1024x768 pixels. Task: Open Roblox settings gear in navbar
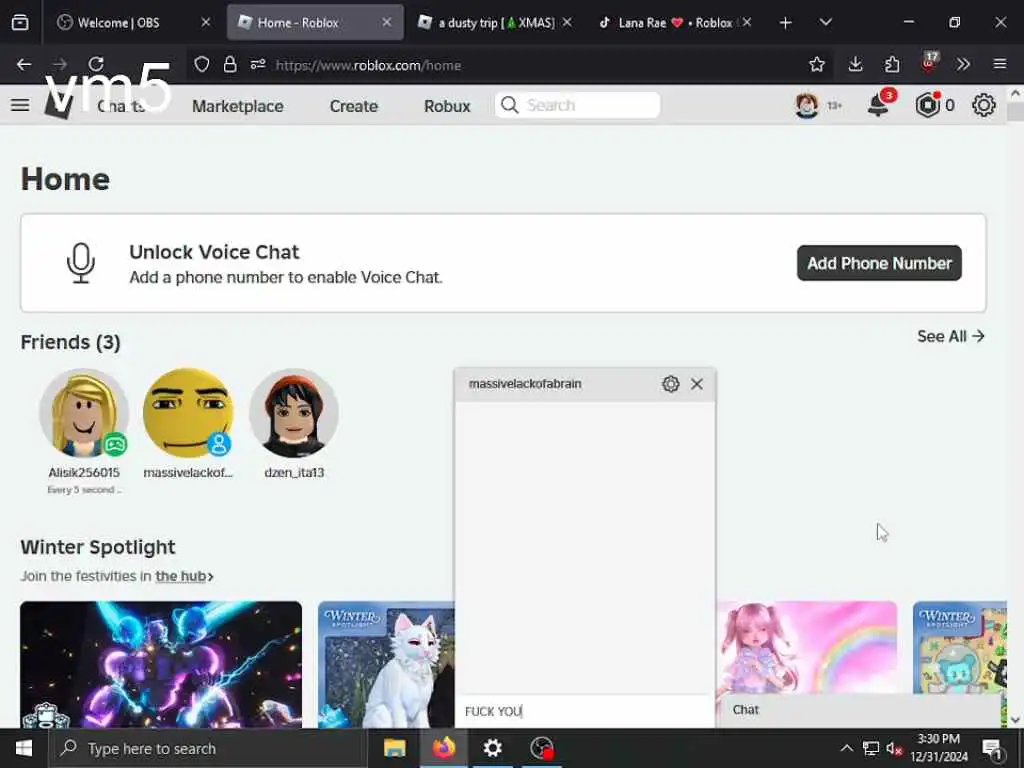tap(984, 105)
